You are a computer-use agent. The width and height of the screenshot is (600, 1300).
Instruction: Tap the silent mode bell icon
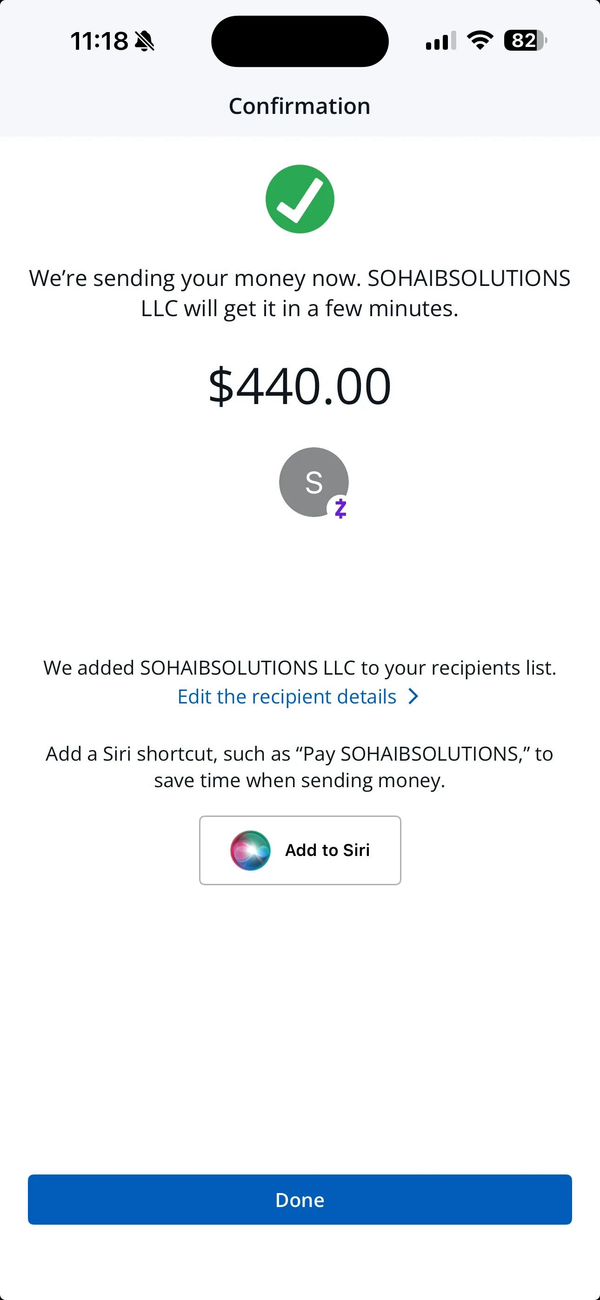click(x=146, y=41)
